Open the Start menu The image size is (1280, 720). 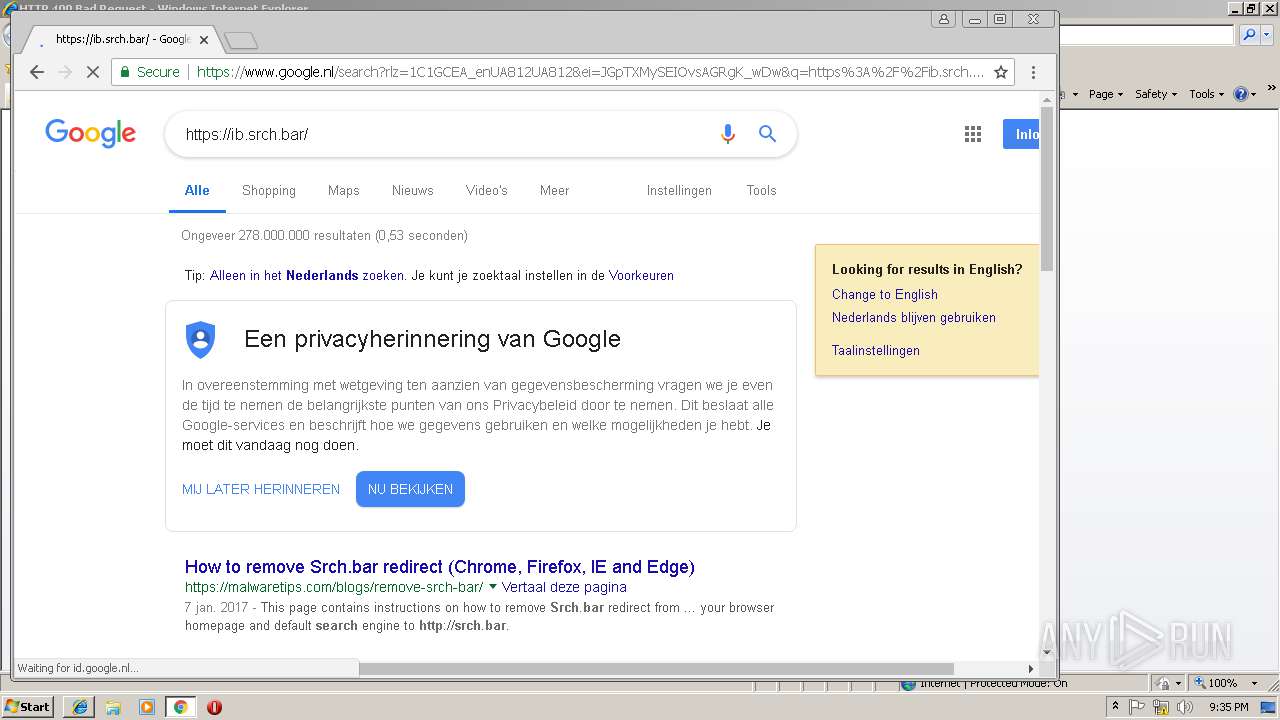28,706
